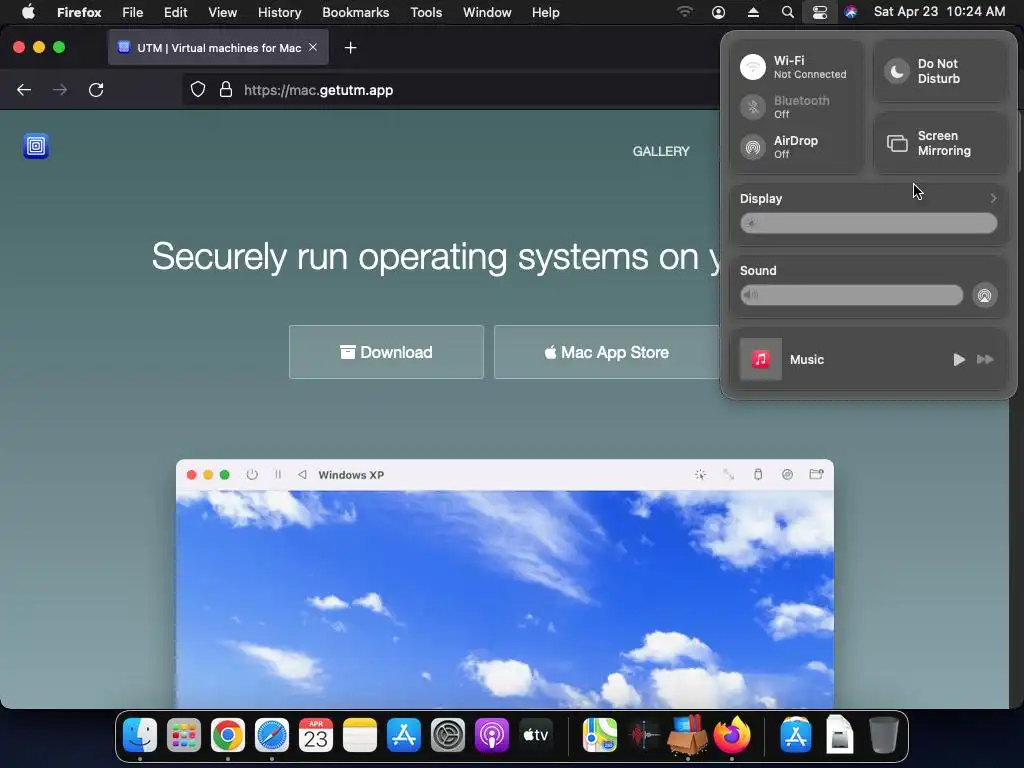Open Maps from the Dock
The image size is (1024, 768).
pos(600,735)
